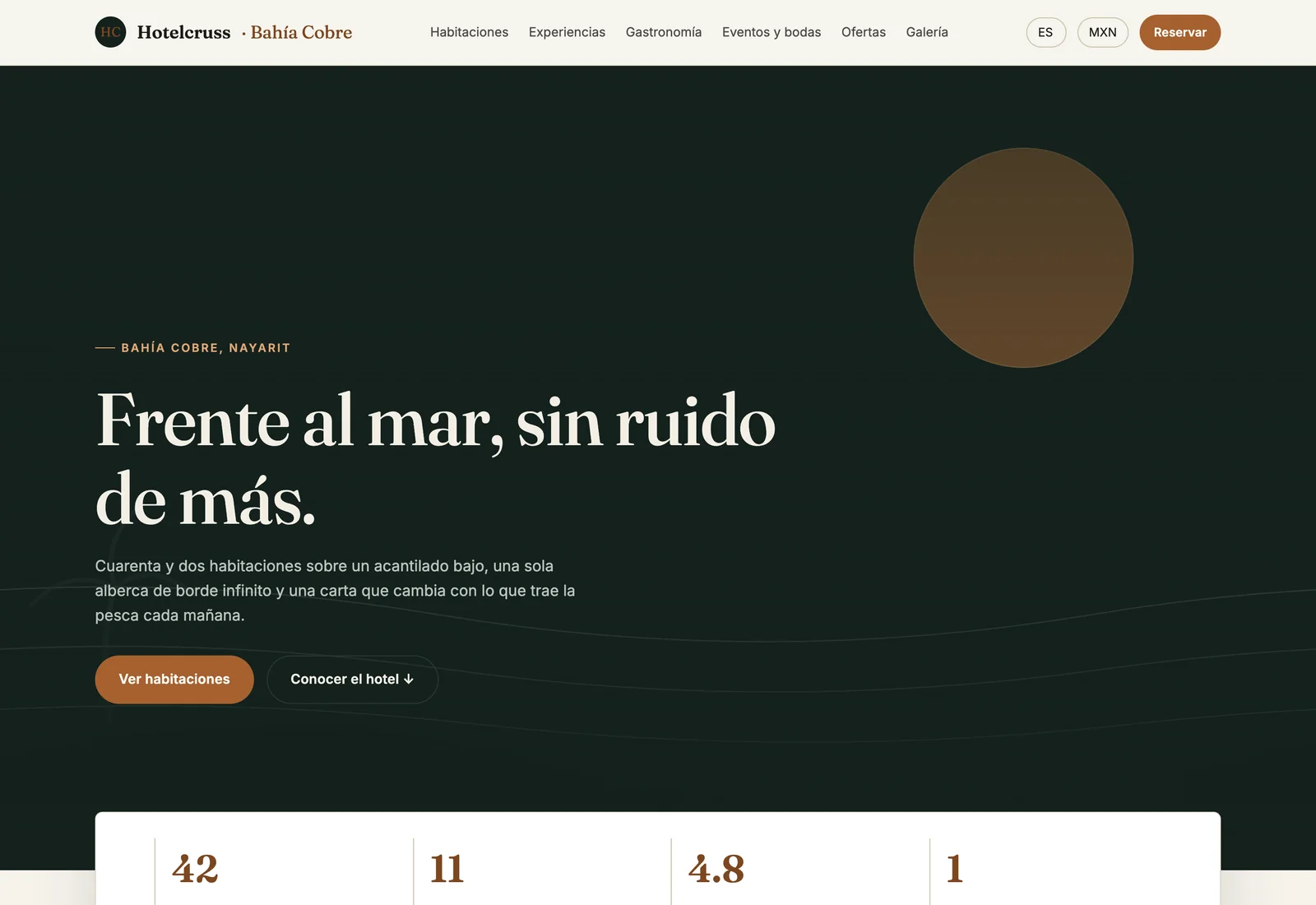Open the ES language selector
The height and width of the screenshot is (905, 1316).
pyautogui.click(x=1045, y=32)
